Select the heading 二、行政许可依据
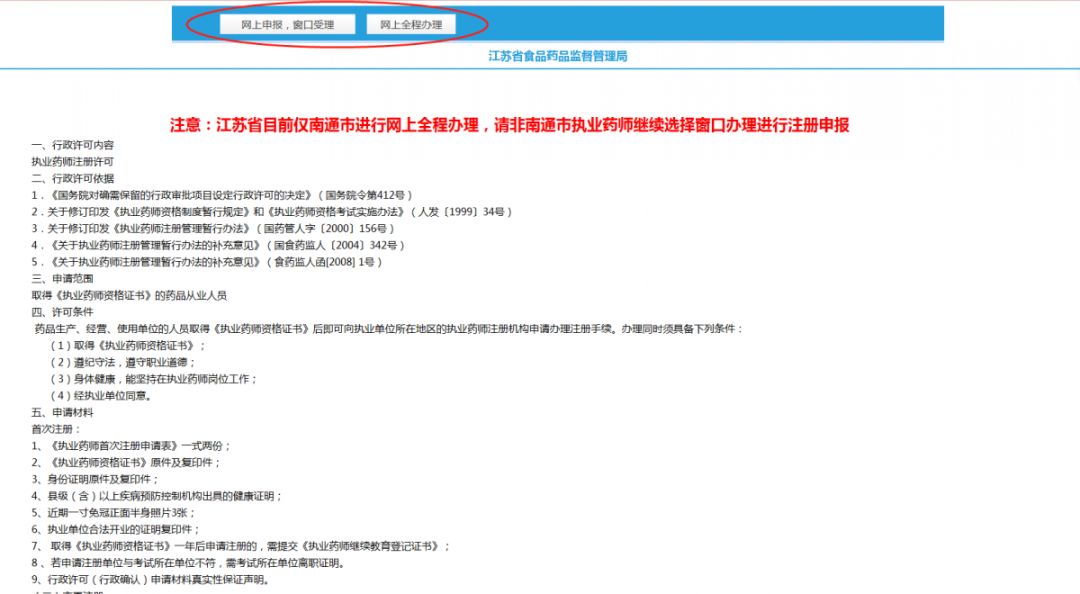Viewport: 1080px width, 594px height. click(73, 178)
